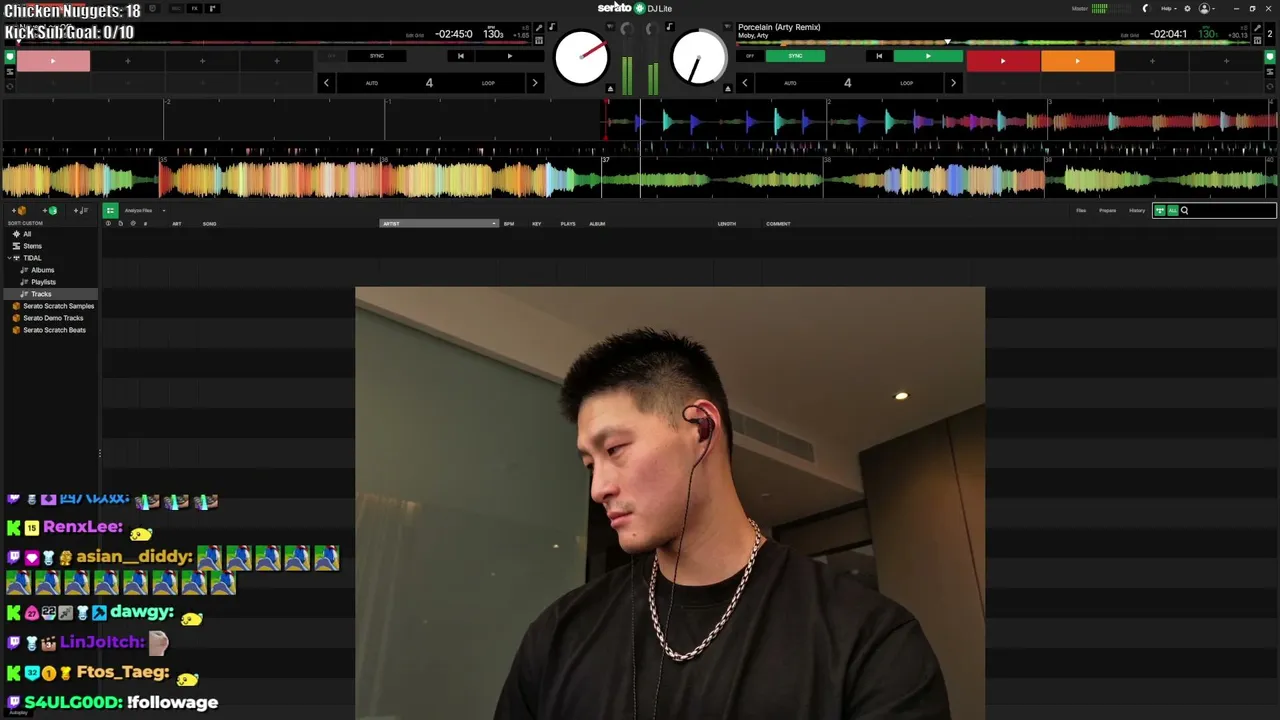
Task: Open TIDAL Albums
Action: pos(42,270)
